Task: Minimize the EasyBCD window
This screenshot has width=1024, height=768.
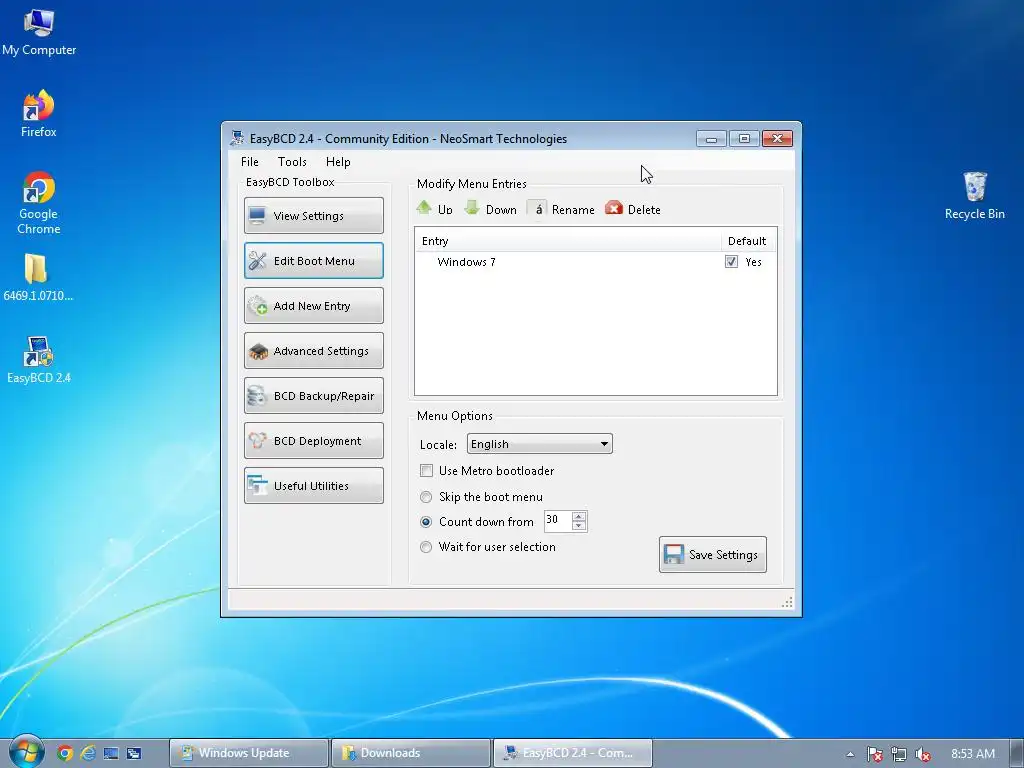Action: [711, 138]
